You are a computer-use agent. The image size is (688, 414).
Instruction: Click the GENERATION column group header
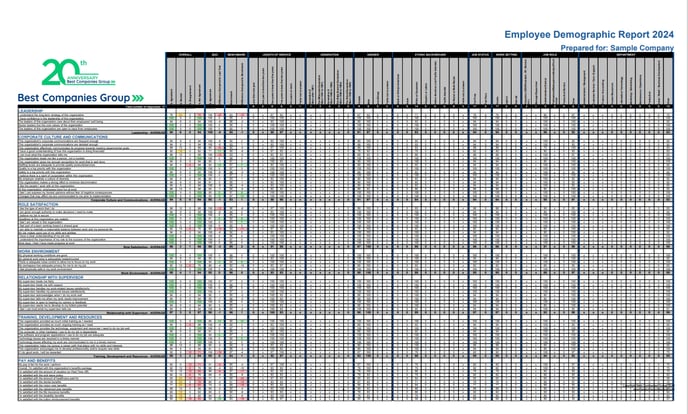click(x=330, y=55)
